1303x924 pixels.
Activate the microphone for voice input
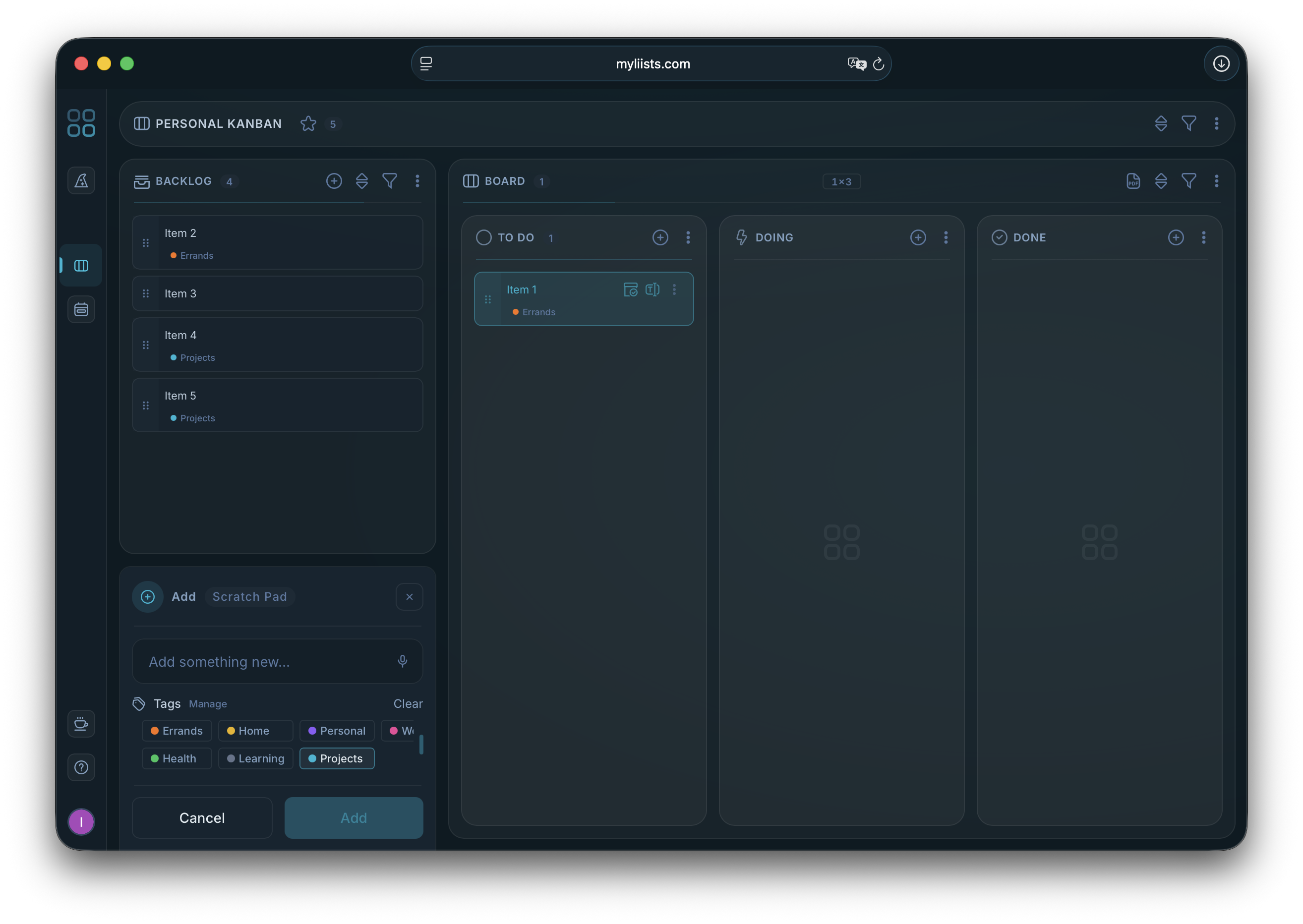click(x=403, y=661)
